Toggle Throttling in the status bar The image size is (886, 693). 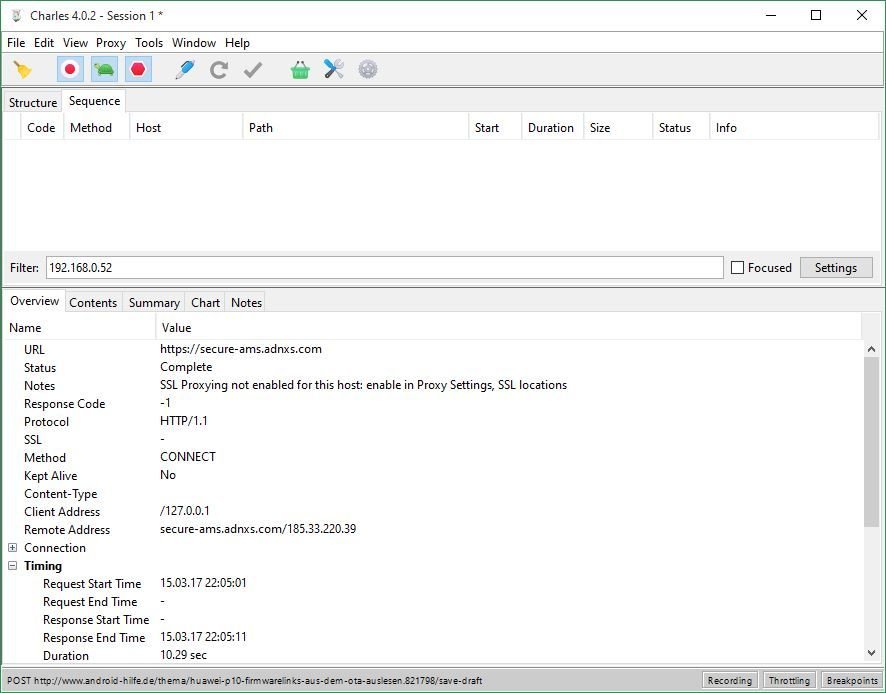[x=789, y=681]
